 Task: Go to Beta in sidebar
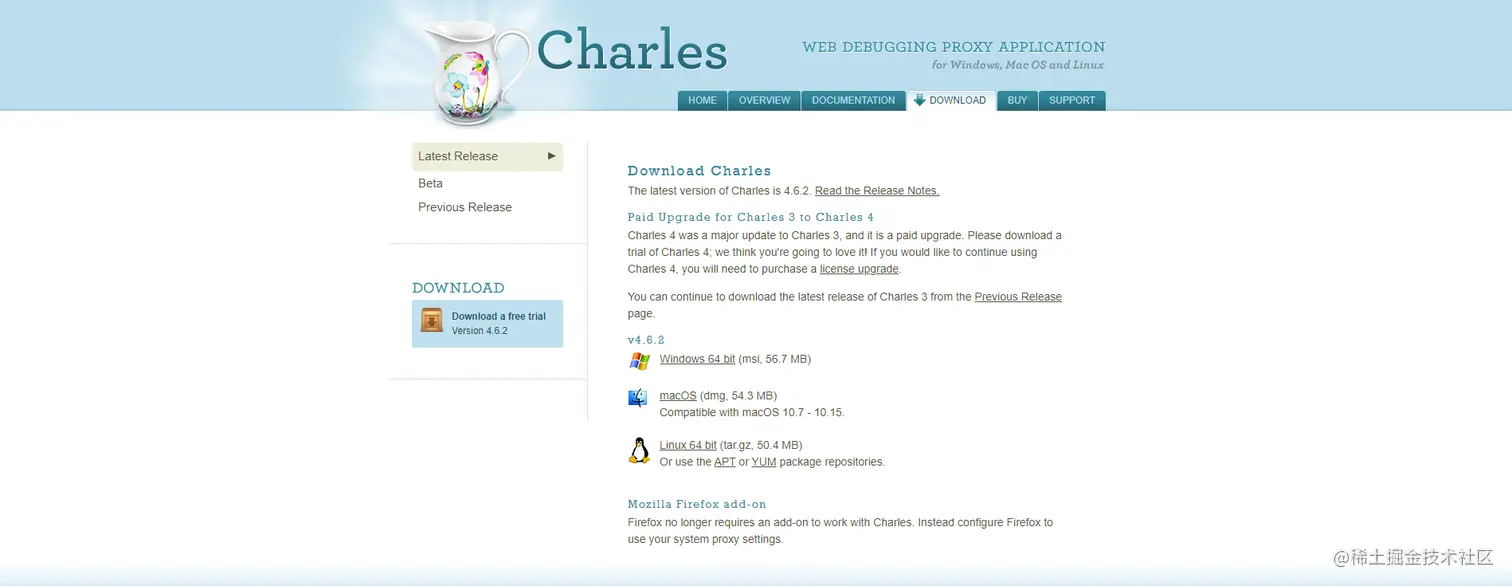coord(430,183)
